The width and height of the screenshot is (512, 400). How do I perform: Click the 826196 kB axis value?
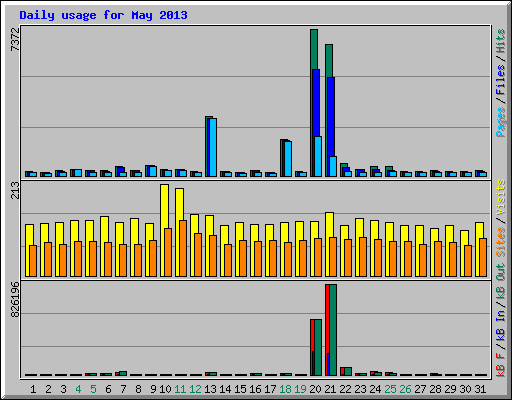tap(15, 299)
